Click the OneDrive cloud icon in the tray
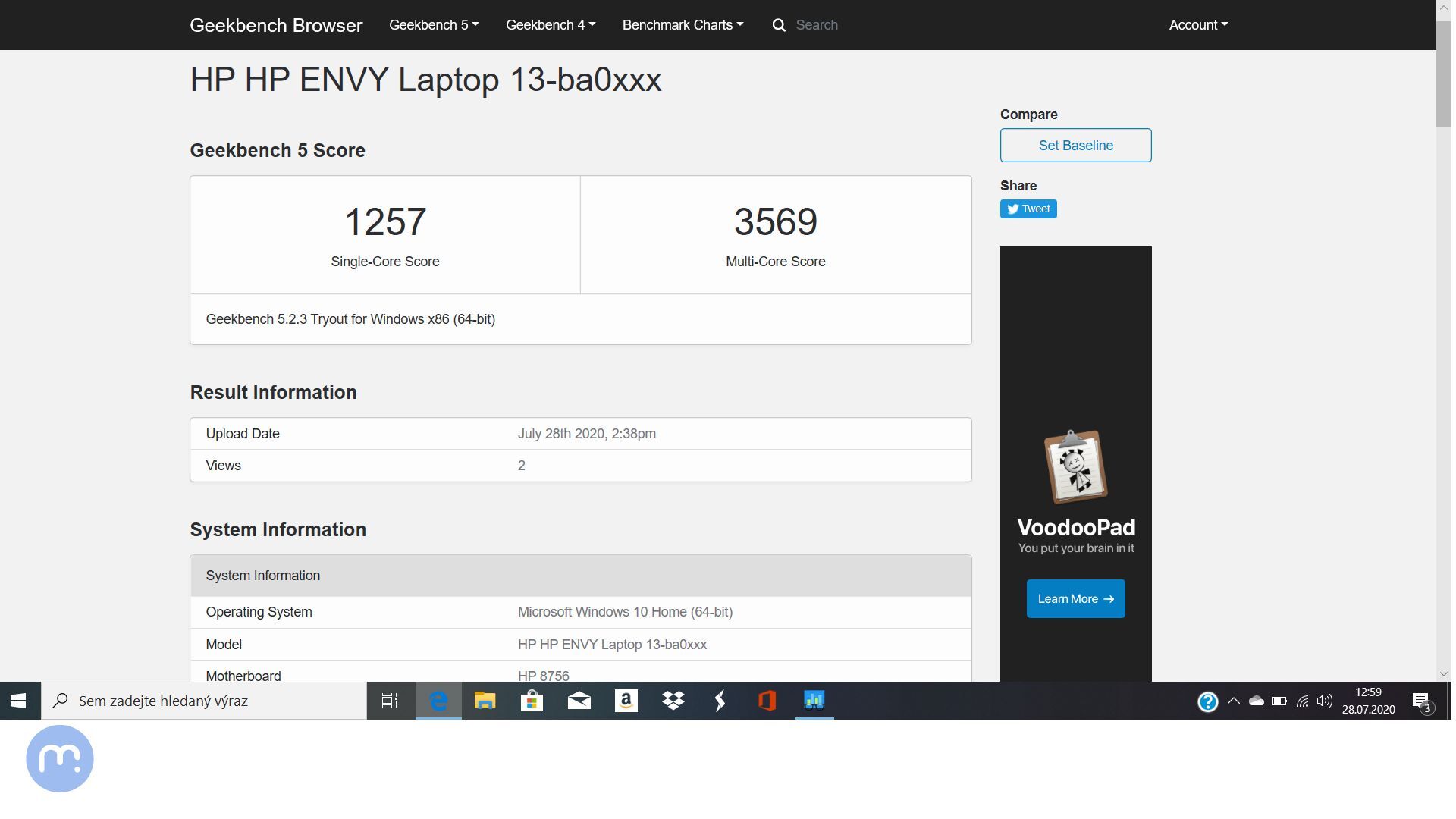 click(1257, 701)
